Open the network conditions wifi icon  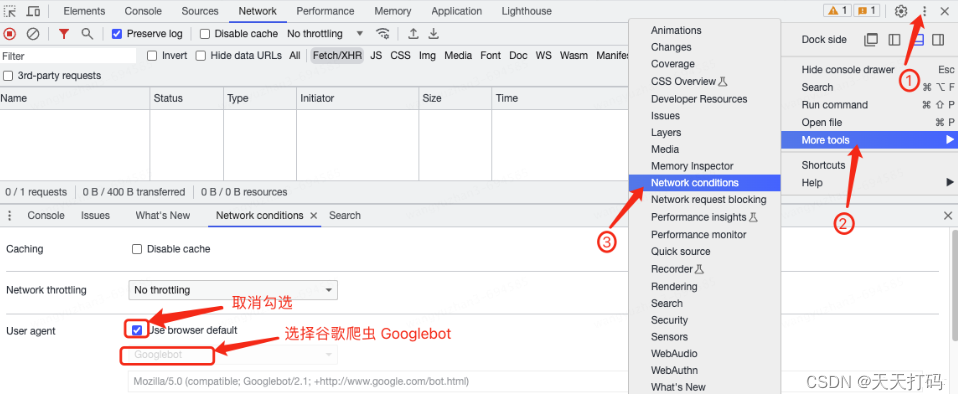coord(382,33)
